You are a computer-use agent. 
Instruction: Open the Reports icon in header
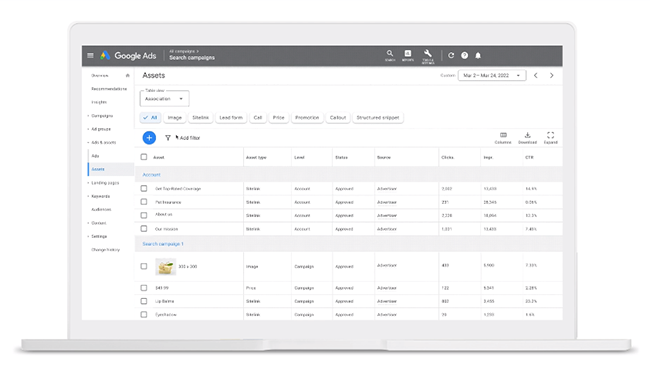408,55
